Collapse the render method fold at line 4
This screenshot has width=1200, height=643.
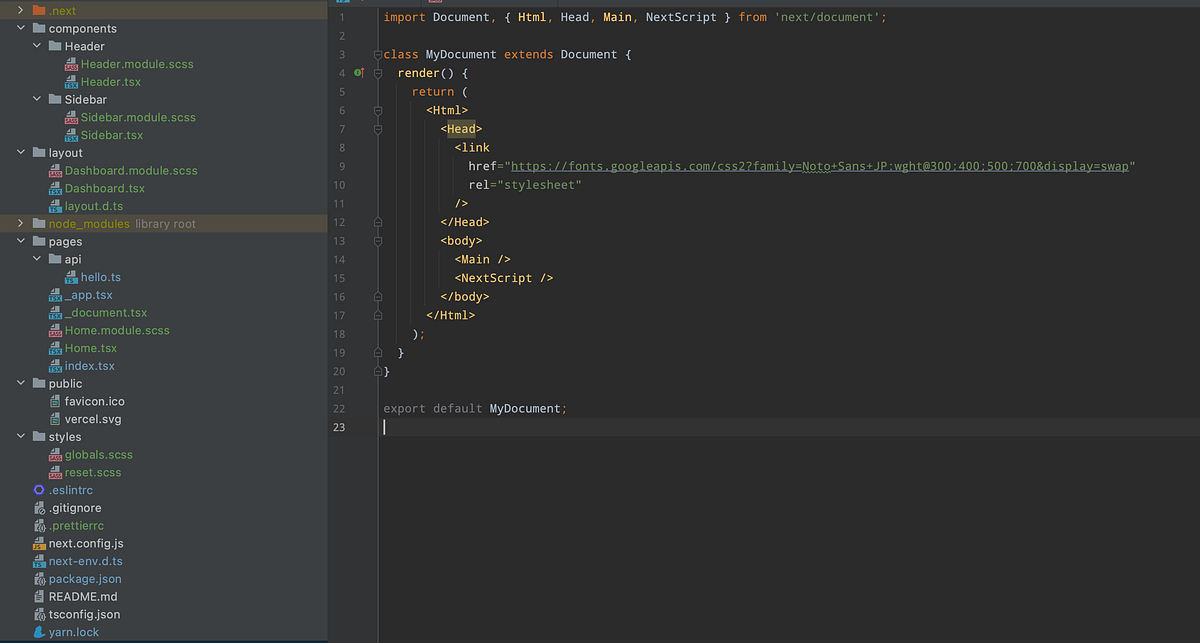click(377, 72)
